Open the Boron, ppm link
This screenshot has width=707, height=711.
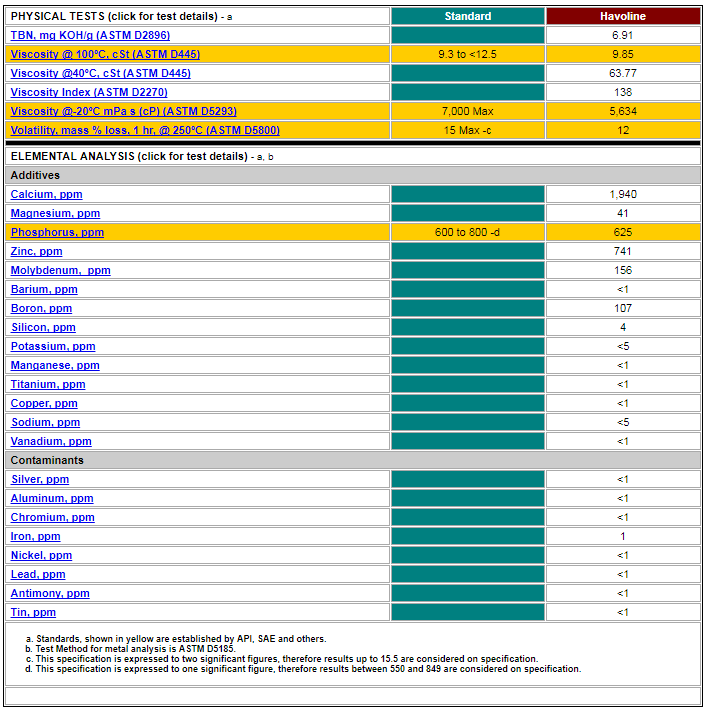41,308
